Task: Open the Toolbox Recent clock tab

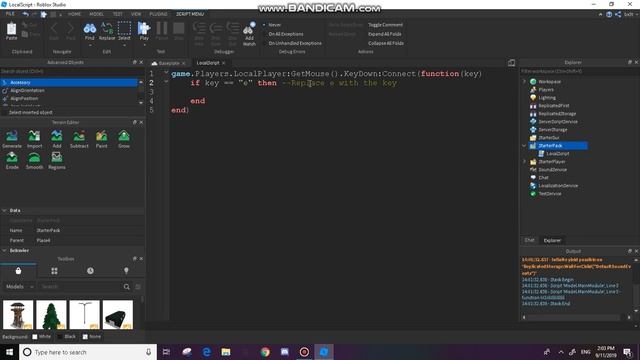Action: [x=90, y=271]
